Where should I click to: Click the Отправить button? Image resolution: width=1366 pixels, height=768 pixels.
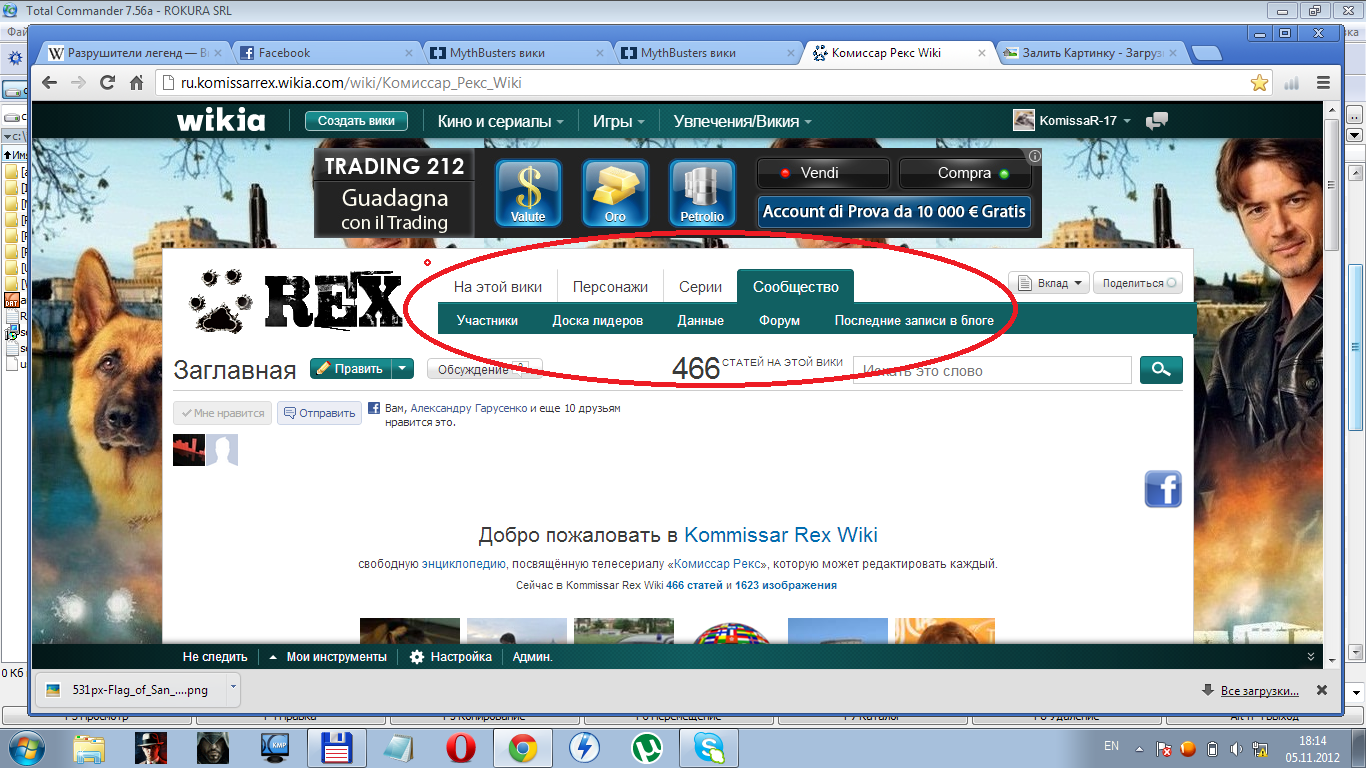(319, 413)
